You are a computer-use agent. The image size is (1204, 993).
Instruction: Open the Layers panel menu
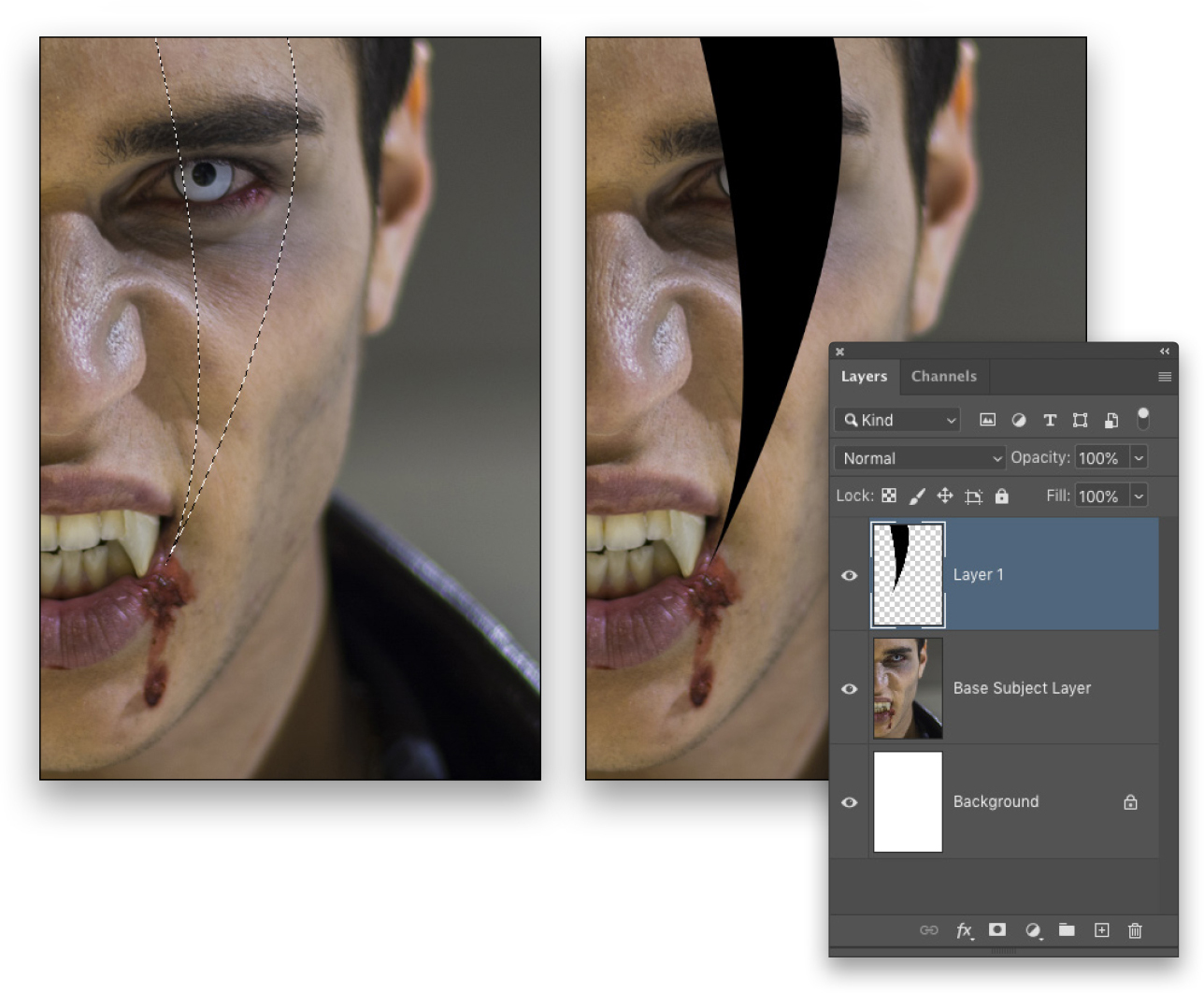pyautogui.click(x=1165, y=376)
